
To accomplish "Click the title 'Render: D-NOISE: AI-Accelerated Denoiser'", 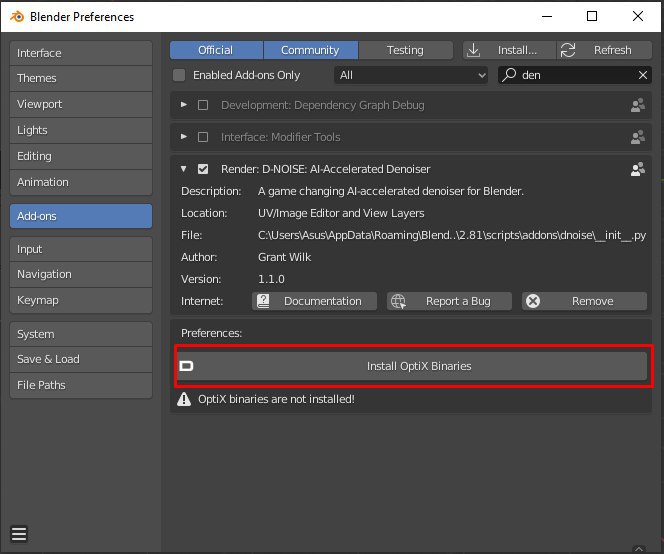I will [x=325, y=169].
